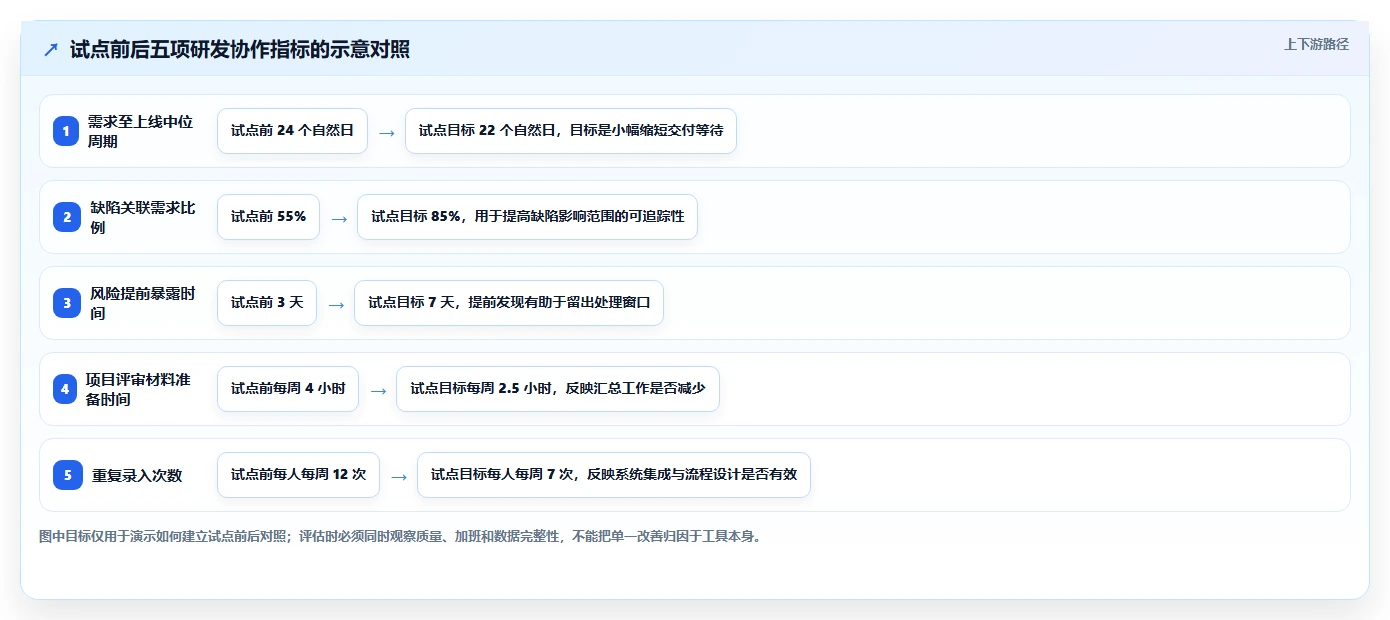Click number badge 5 for 重复录入次数
The height and width of the screenshot is (620, 1390).
pos(68,475)
